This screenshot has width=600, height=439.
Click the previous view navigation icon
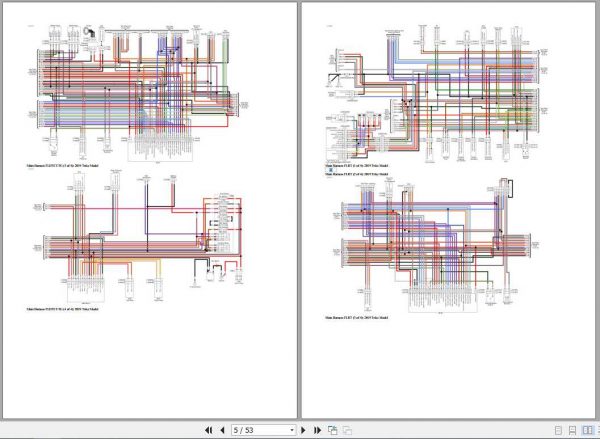pos(333,430)
